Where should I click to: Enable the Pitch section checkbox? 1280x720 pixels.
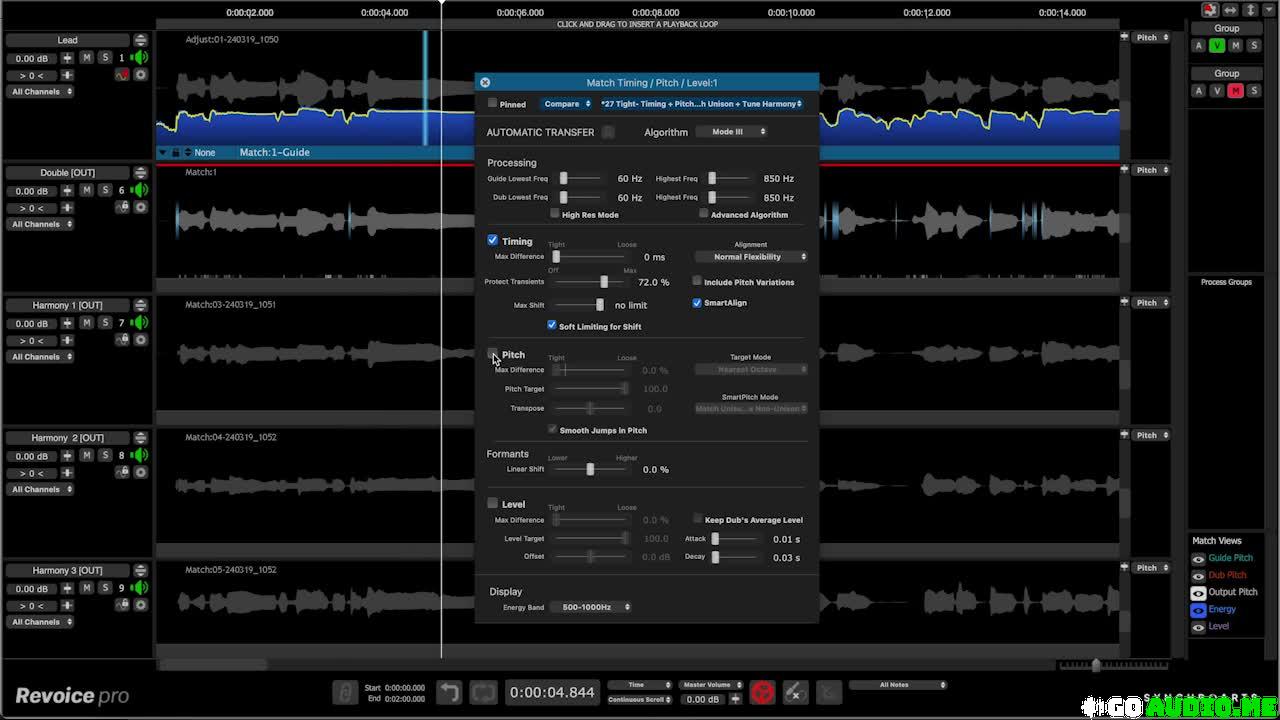(492, 354)
